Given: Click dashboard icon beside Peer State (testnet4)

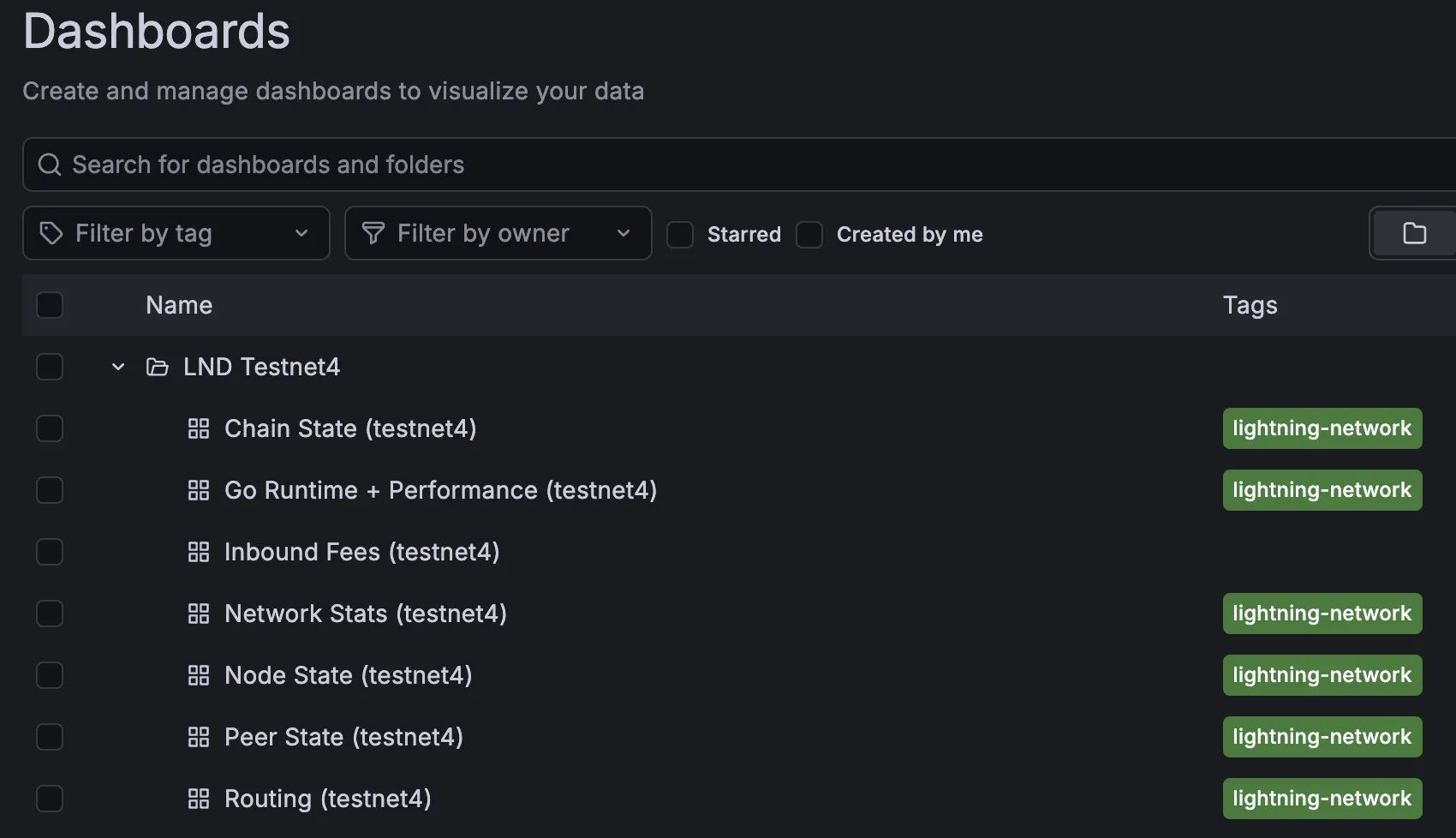Looking at the screenshot, I should tap(199, 737).
